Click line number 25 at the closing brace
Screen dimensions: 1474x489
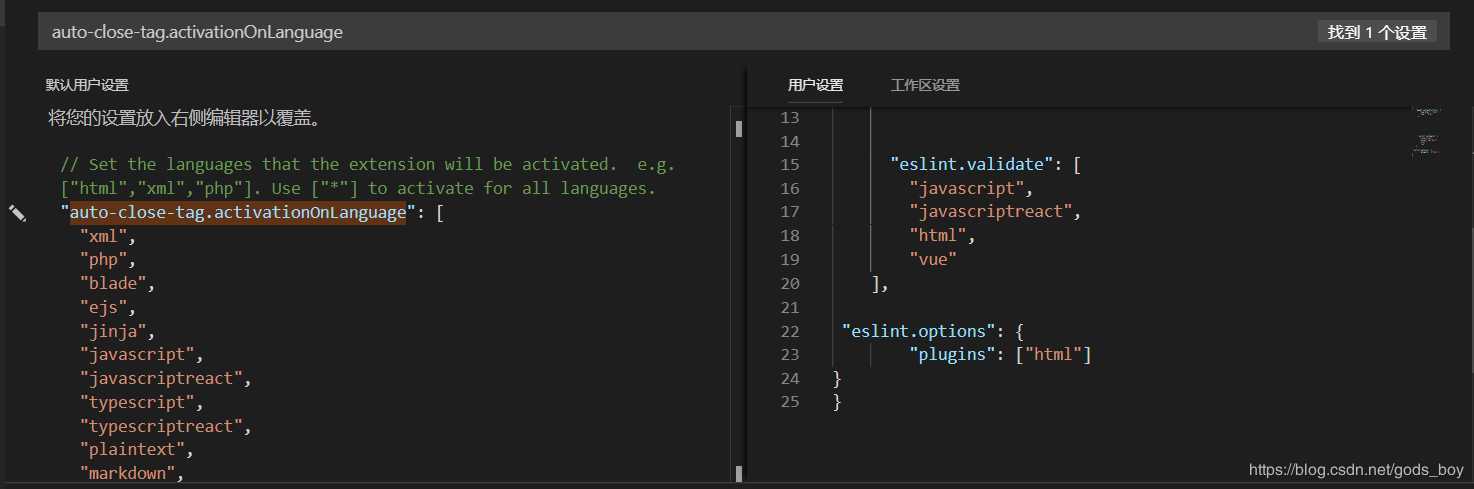pos(790,402)
